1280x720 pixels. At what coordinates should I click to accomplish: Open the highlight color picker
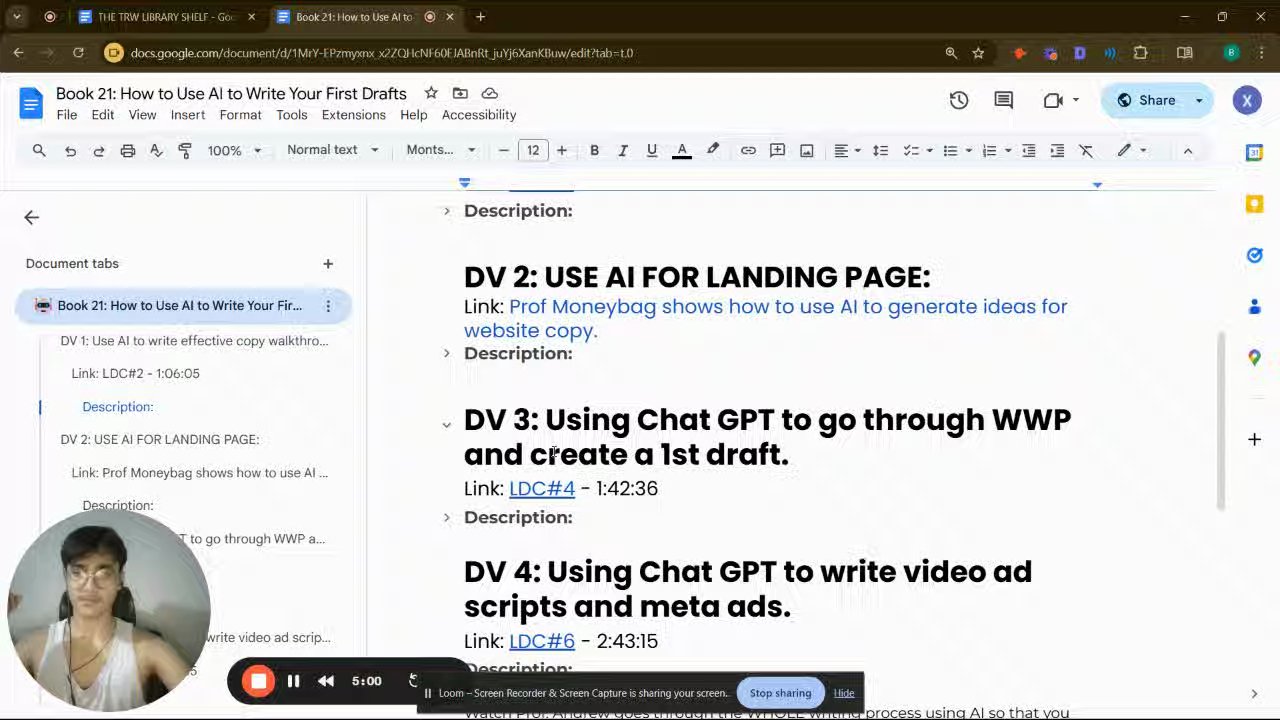pyautogui.click(x=712, y=150)
